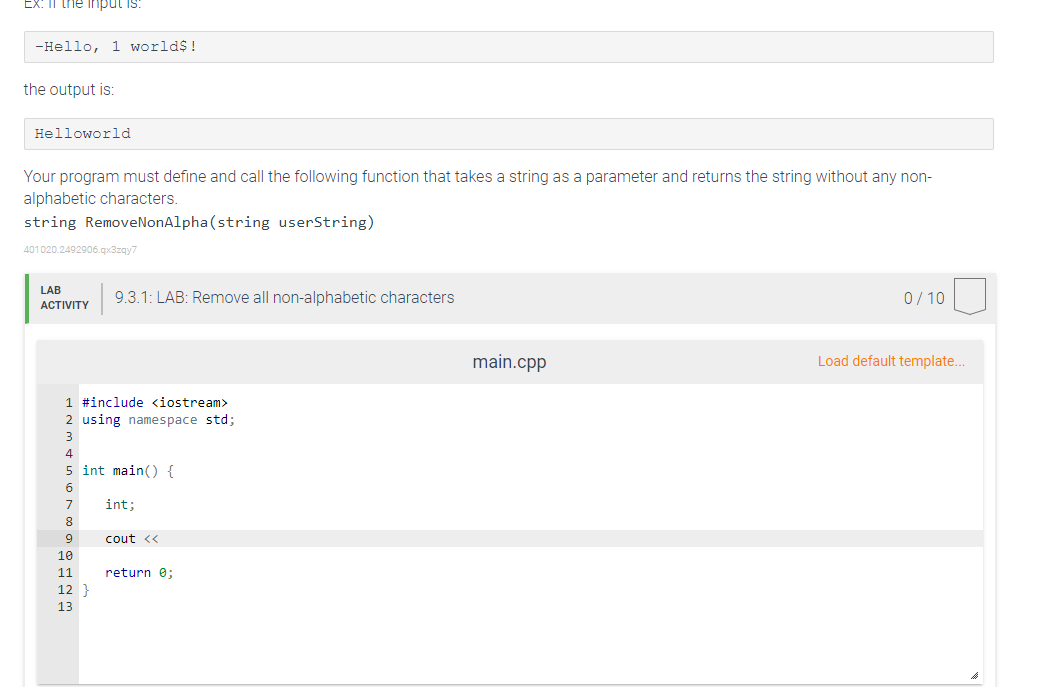Click the 0 / 10 score text
This screenshot has width=1056, height=687.
coord(924,298)
